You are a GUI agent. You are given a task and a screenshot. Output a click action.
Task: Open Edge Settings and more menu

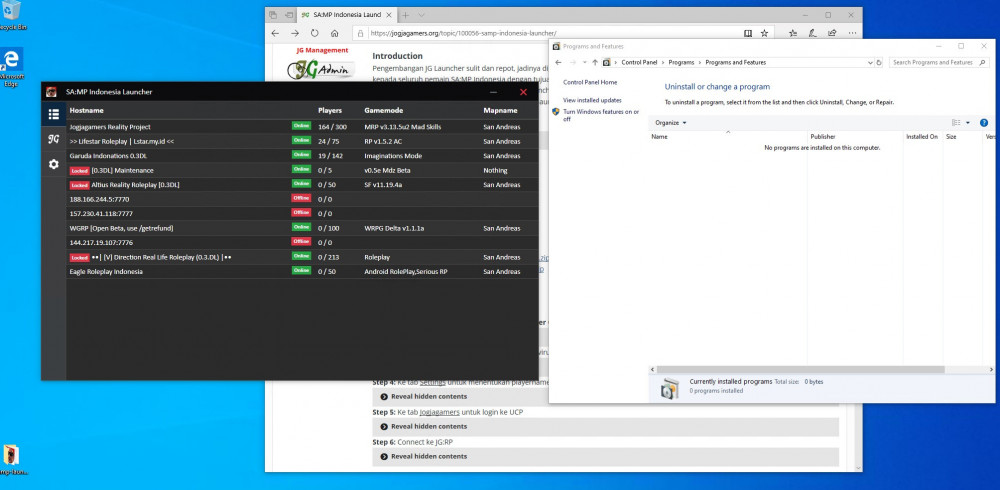coord(852,33)
